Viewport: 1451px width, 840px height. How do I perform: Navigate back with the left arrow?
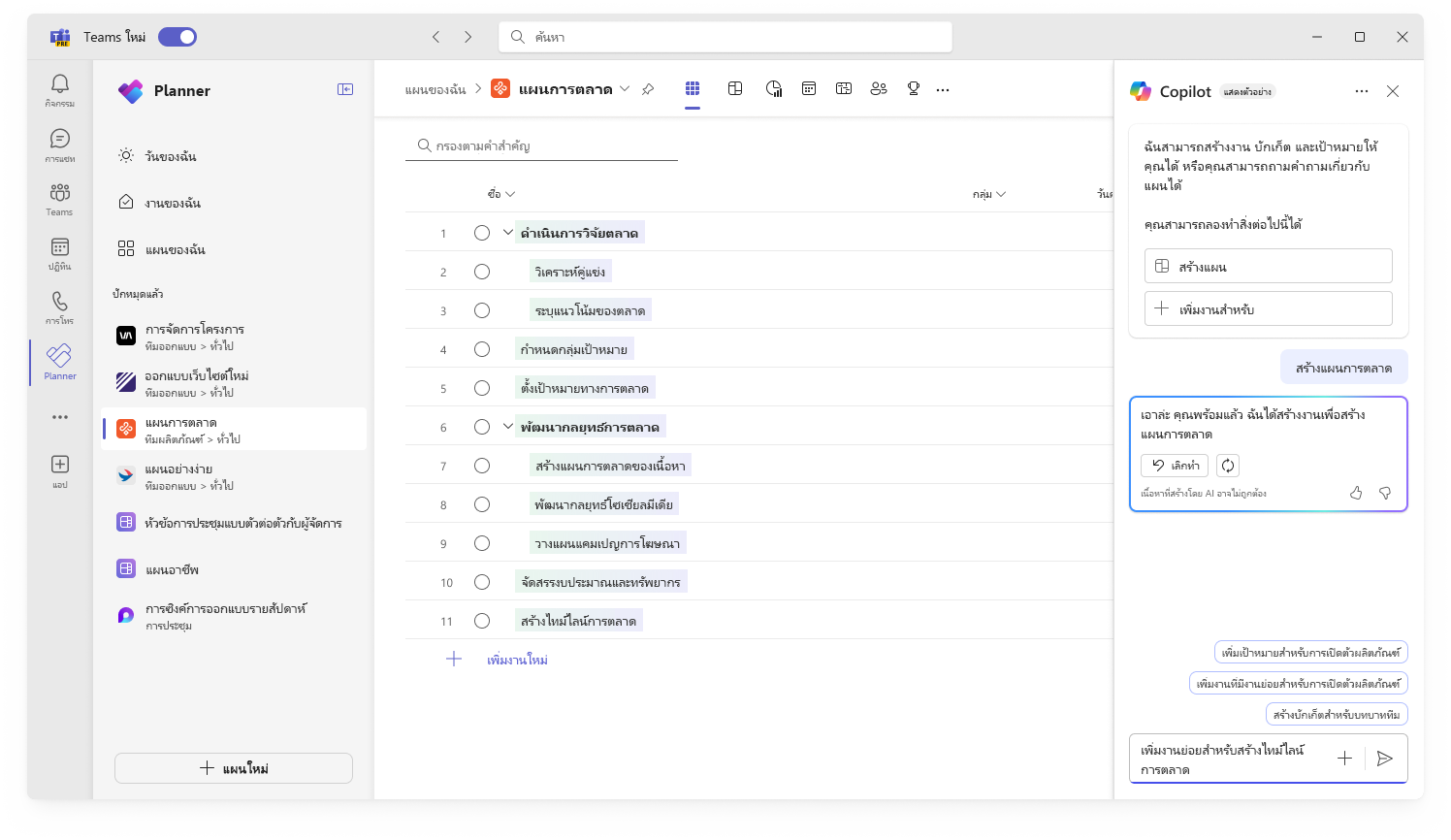pyautogui.click(x=435, y=37)
